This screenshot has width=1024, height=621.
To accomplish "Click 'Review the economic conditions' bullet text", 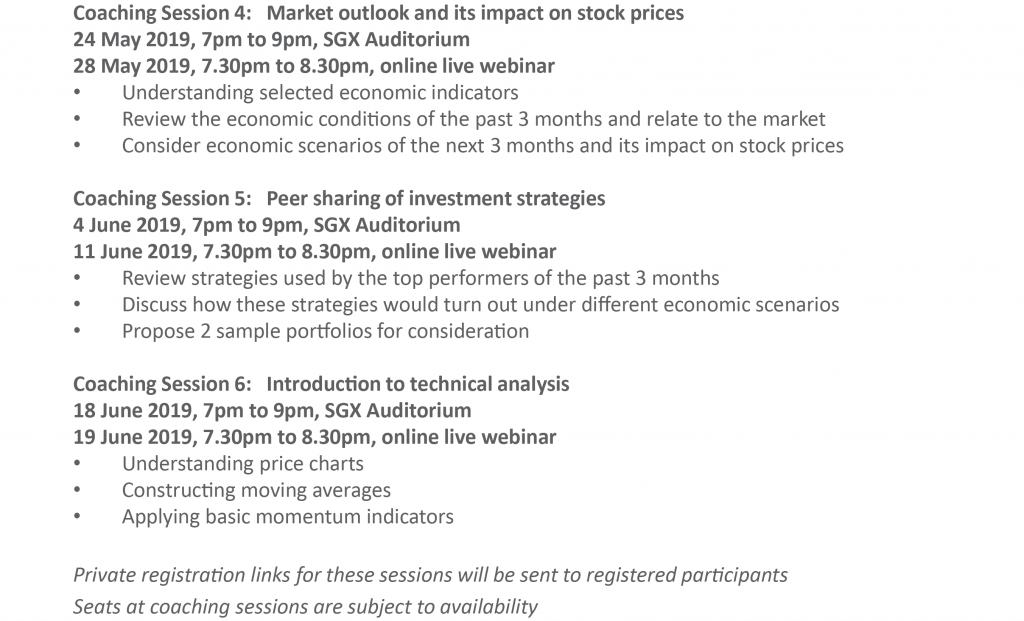I will tap(473, 119).
